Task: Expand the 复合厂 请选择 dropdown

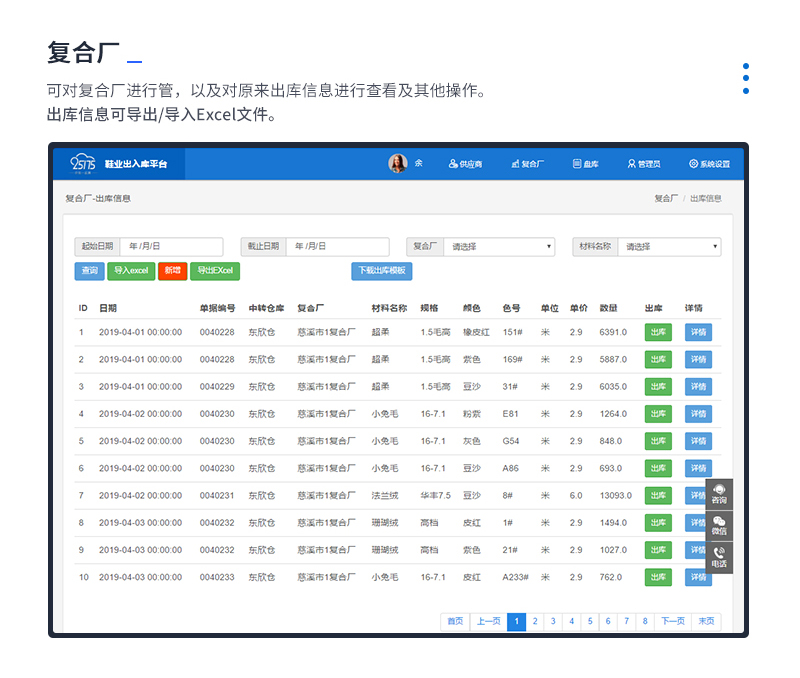Action: pos(499,247)
